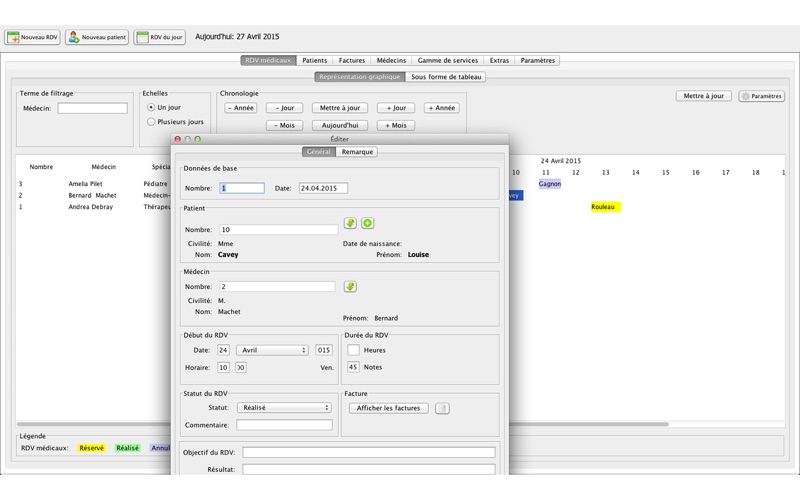Click the day field in Début du RDV
800x500 pixels.
point(223,350)
